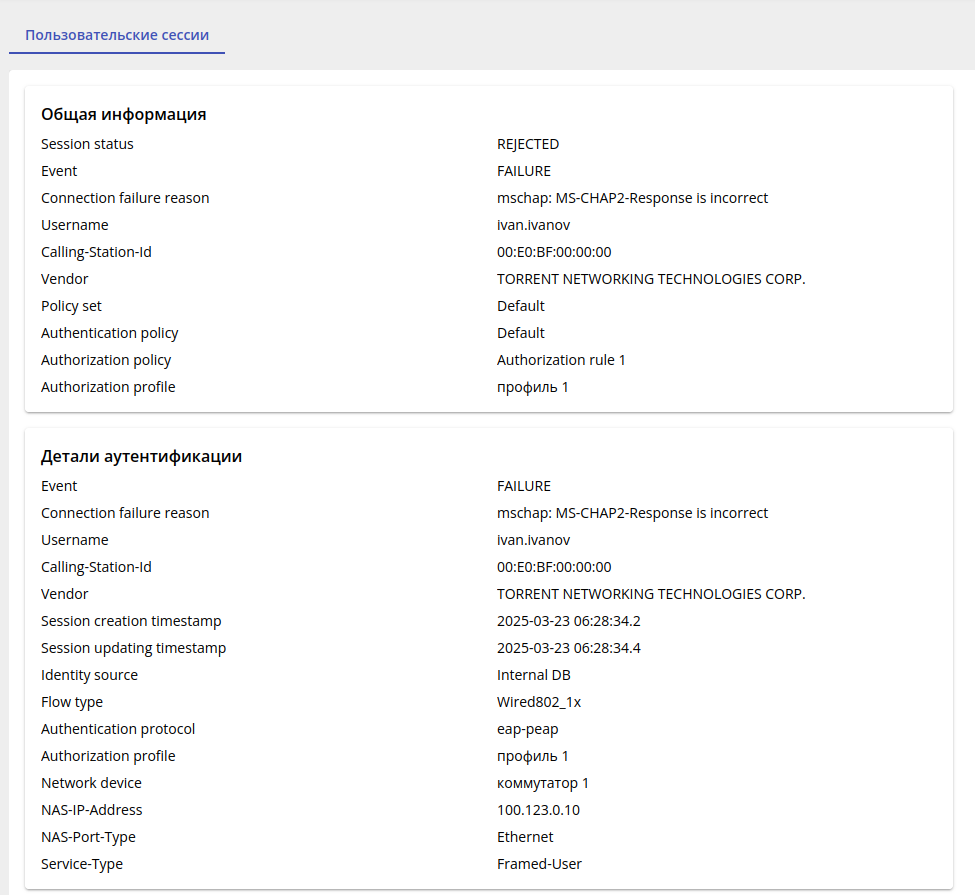Select the Wired802_1x flow type value
The height and width of the screenshot is (895, 975).
(x=538, y=702)
